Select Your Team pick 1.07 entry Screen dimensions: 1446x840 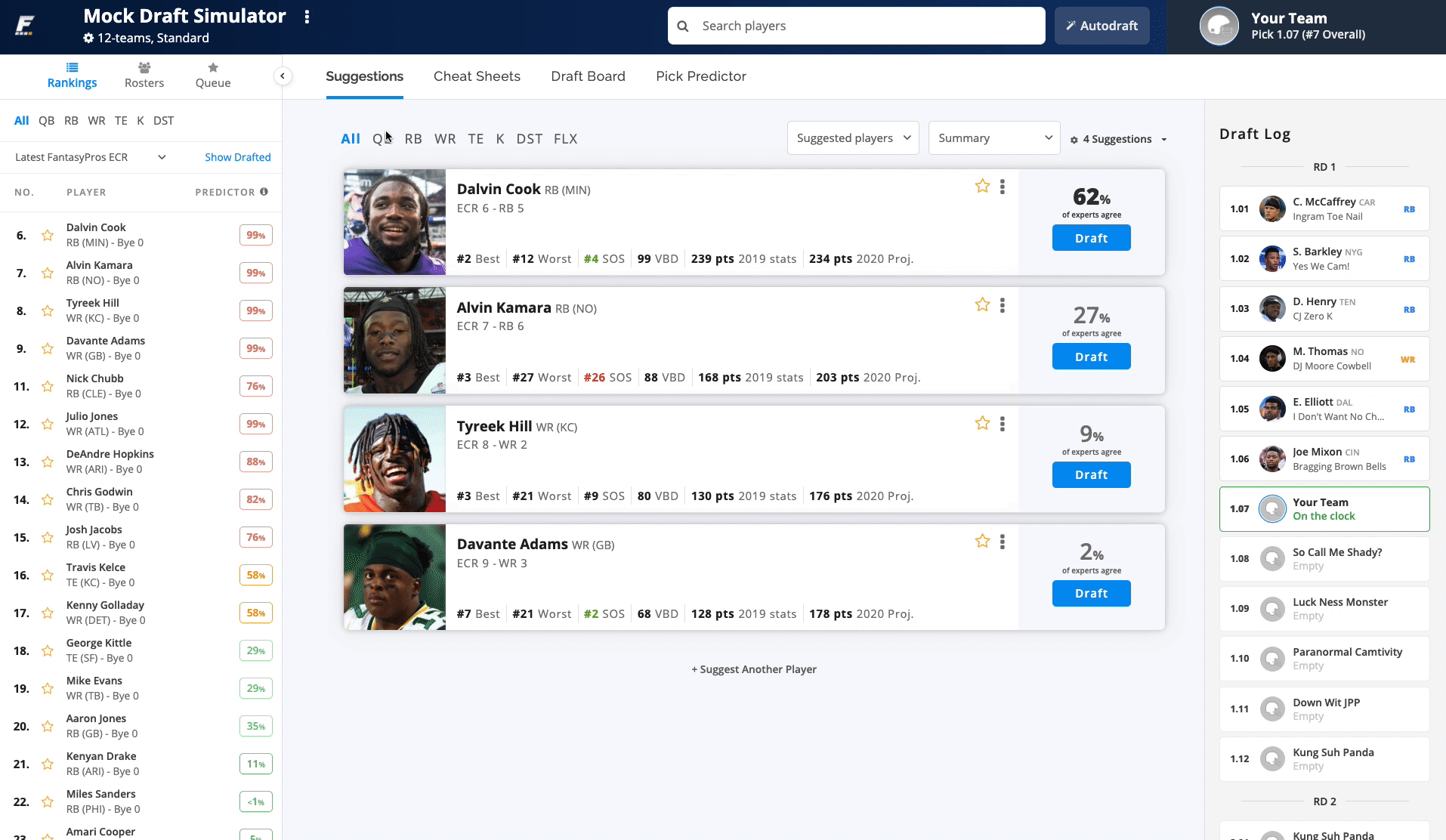1324,509
